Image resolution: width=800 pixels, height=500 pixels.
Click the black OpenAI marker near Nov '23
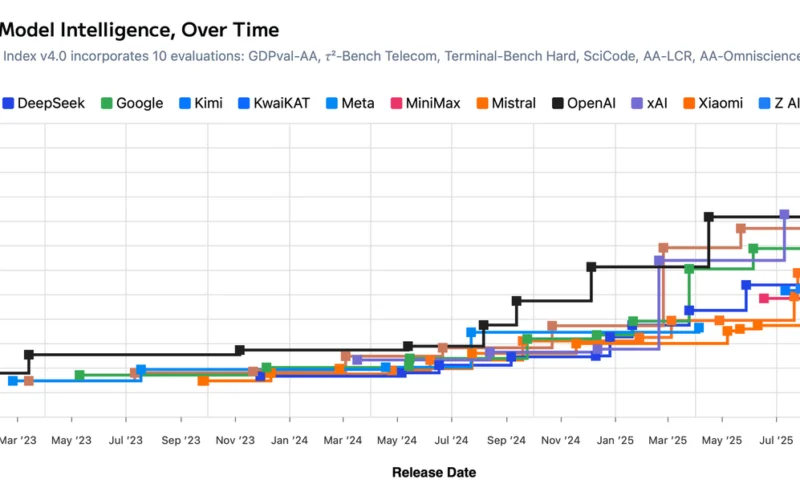pos(240,350)
